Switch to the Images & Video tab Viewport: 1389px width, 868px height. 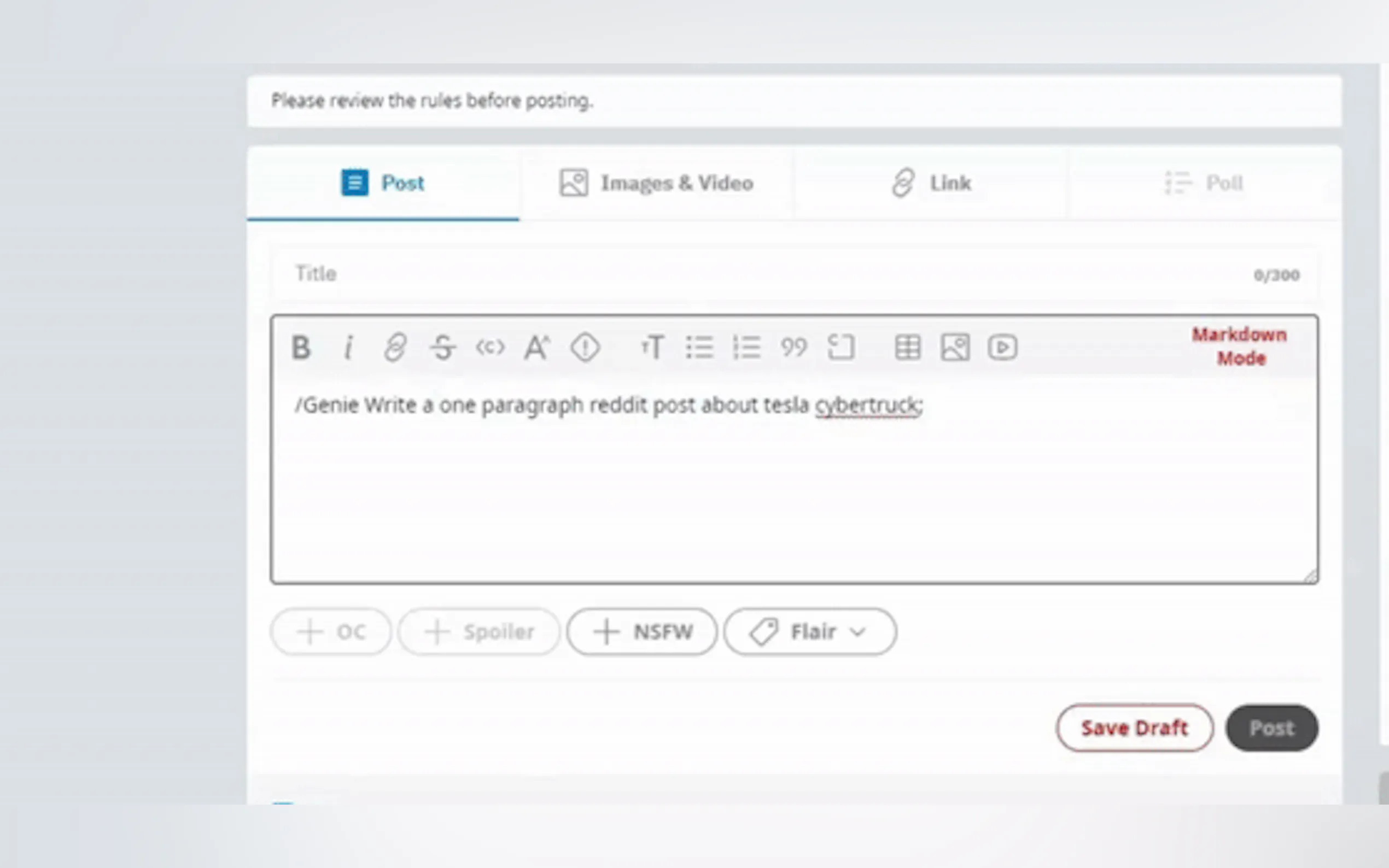[x=656, y=183]
